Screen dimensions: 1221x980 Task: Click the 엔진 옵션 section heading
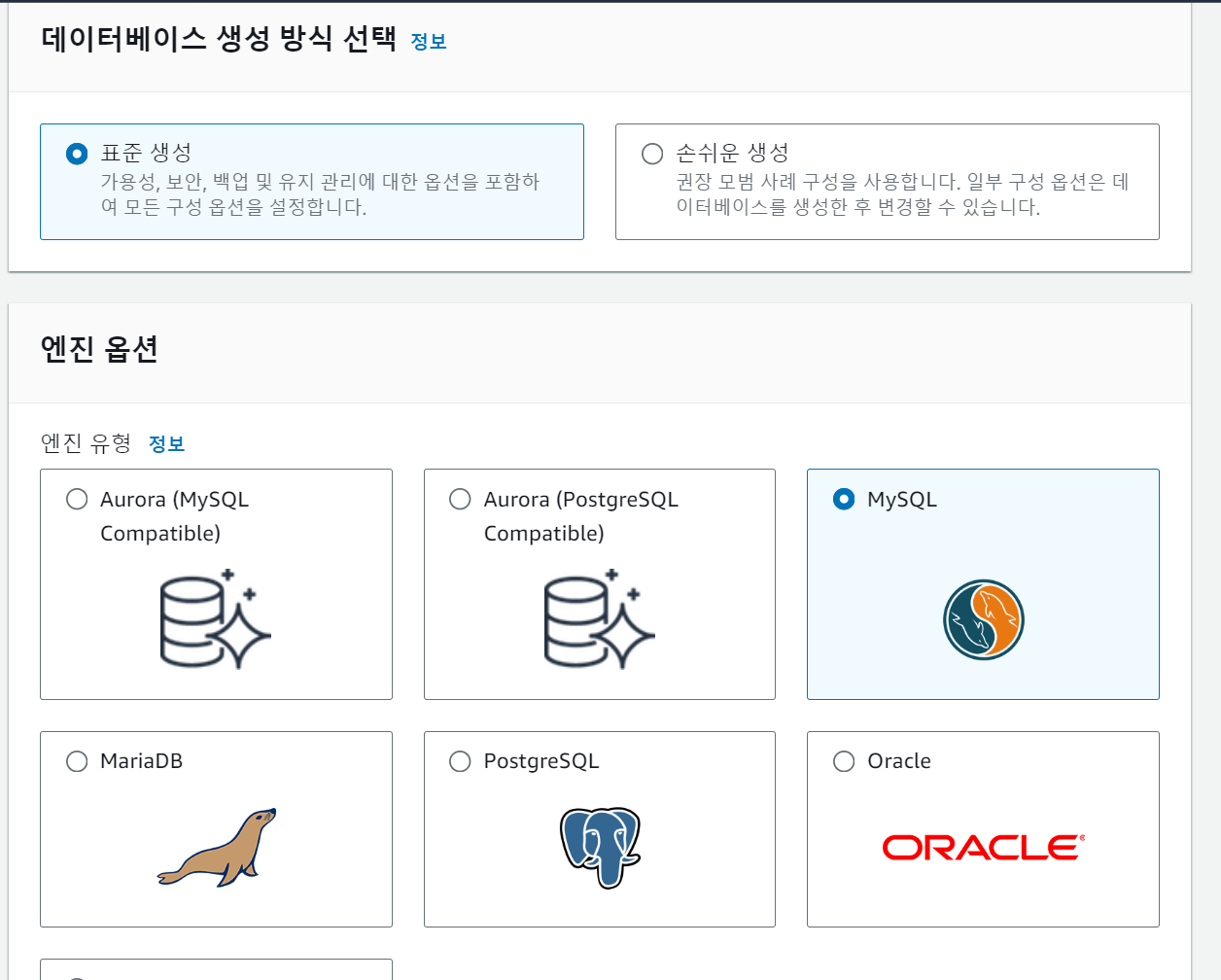pyautogui.click(x=99, y=349)
